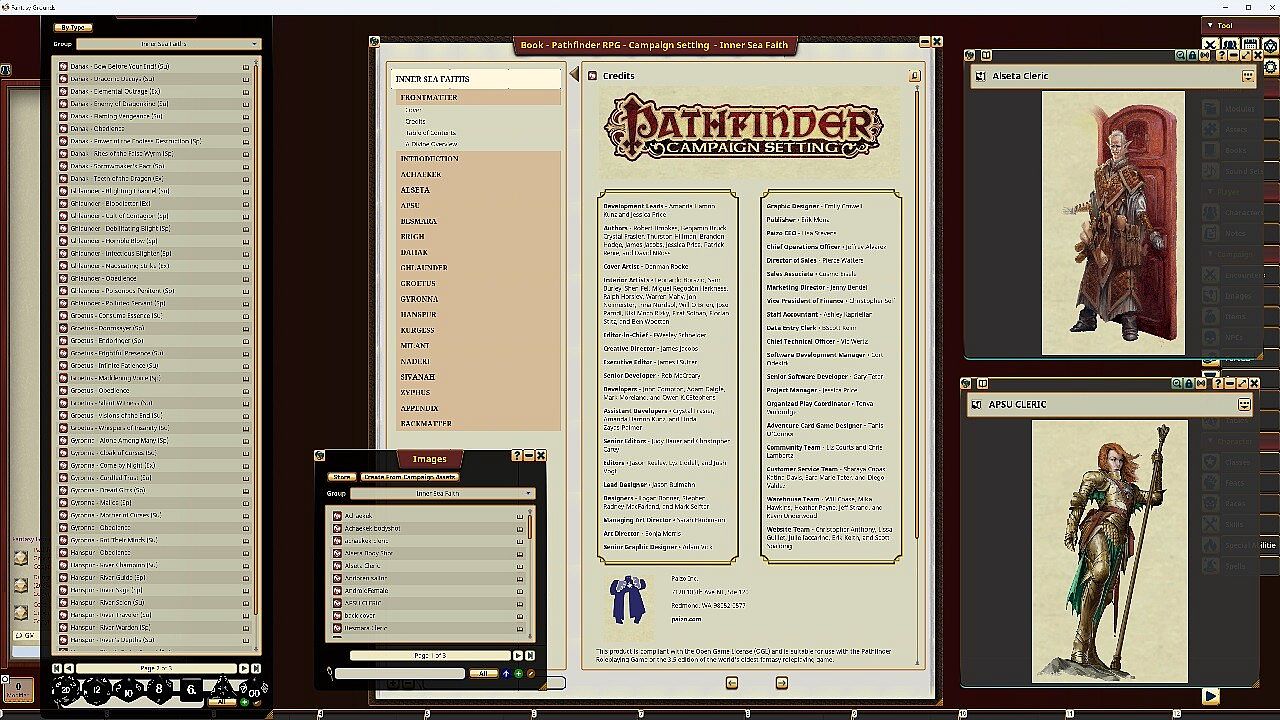This screenshot has height=720, width=1280.
Task: Roll the d20 die
Action: (x=67, y=689)
